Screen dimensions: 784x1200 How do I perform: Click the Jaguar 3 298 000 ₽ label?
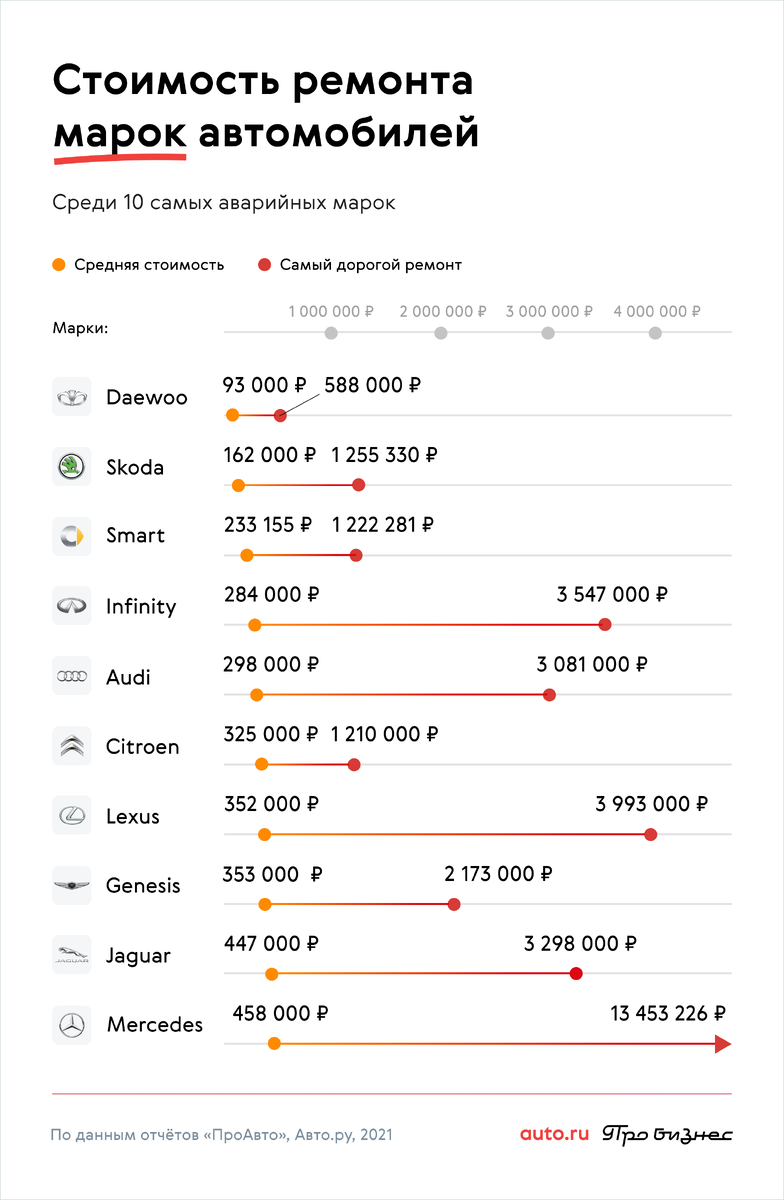coord(580,943)
